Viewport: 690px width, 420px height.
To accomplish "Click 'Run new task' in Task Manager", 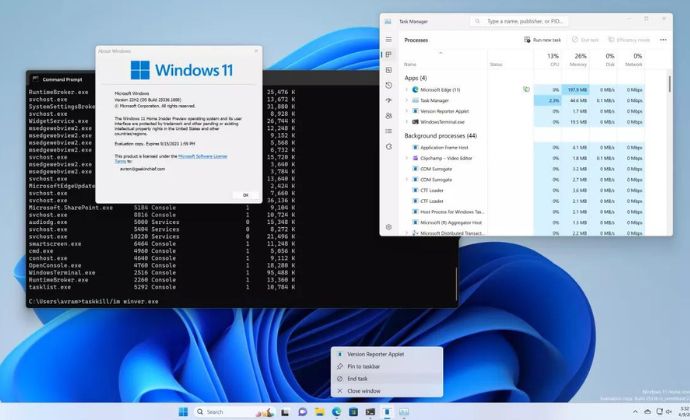I will (542, 40).
